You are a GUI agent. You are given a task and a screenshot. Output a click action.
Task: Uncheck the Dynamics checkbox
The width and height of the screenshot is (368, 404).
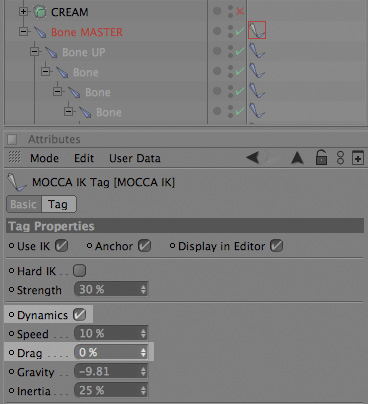coord(79,314)
